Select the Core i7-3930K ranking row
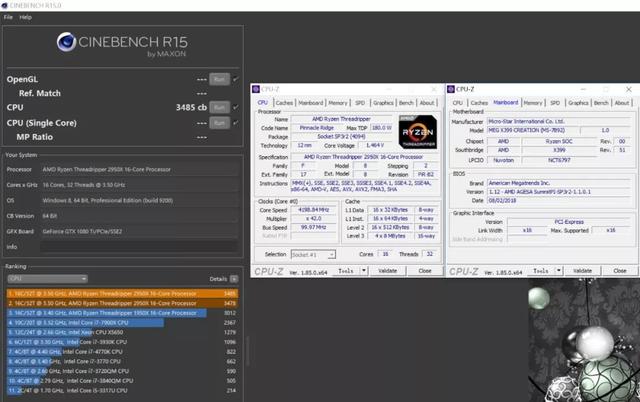640x402 pixels. coord(122,342)
